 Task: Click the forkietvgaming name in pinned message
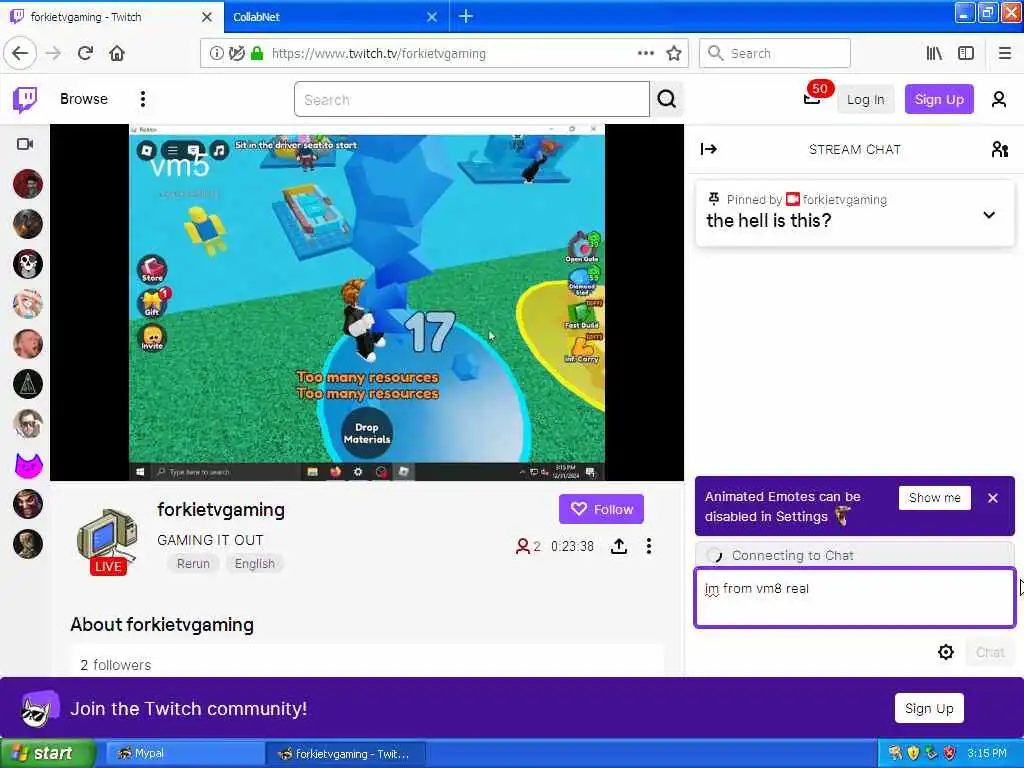[844, 200]
